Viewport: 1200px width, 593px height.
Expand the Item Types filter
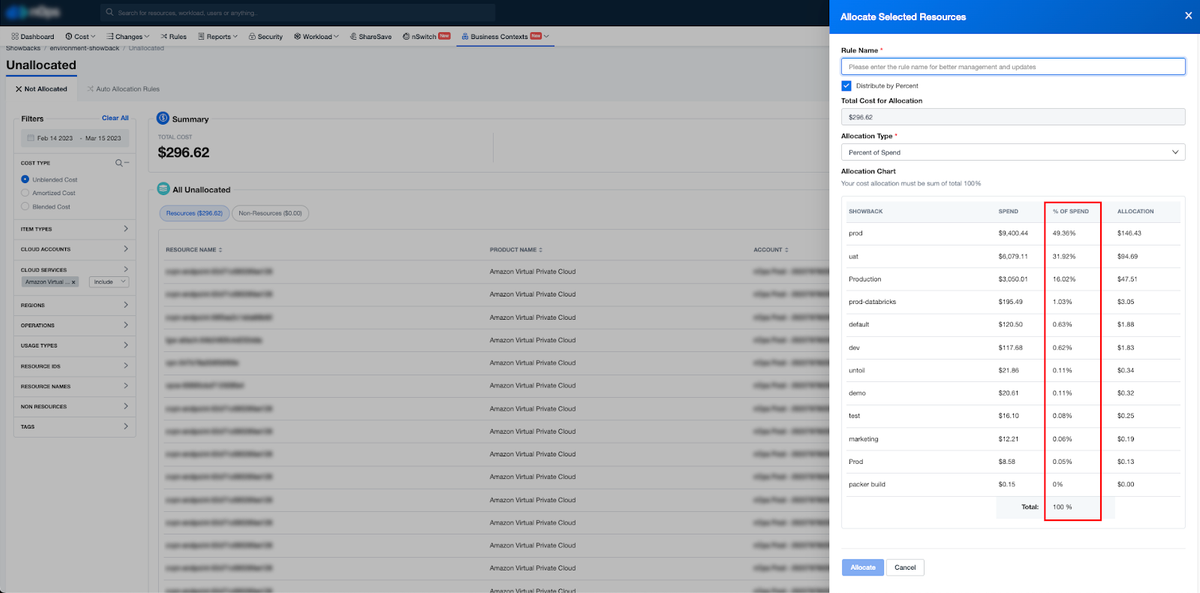click(x=75, y=229)
